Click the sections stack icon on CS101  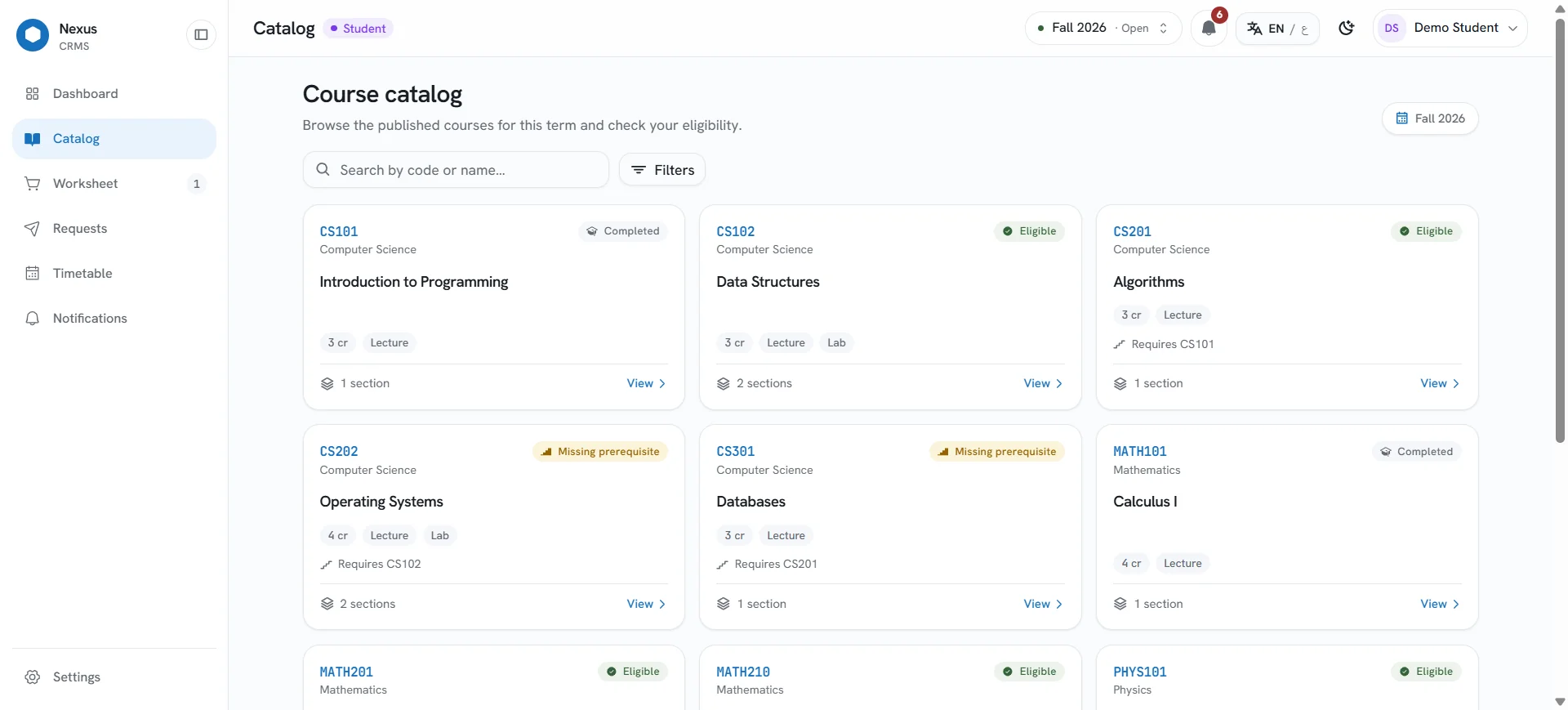pos(327,384)
